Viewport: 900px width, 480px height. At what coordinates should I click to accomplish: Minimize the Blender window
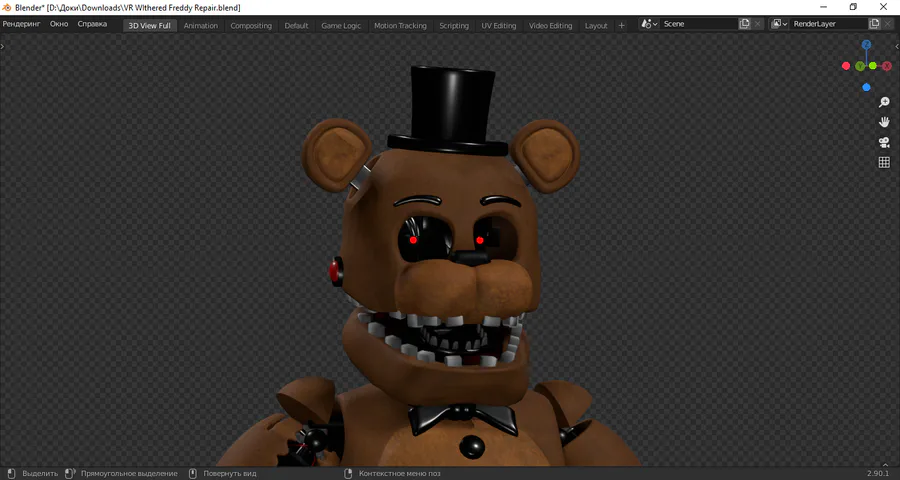click(824, 7)
